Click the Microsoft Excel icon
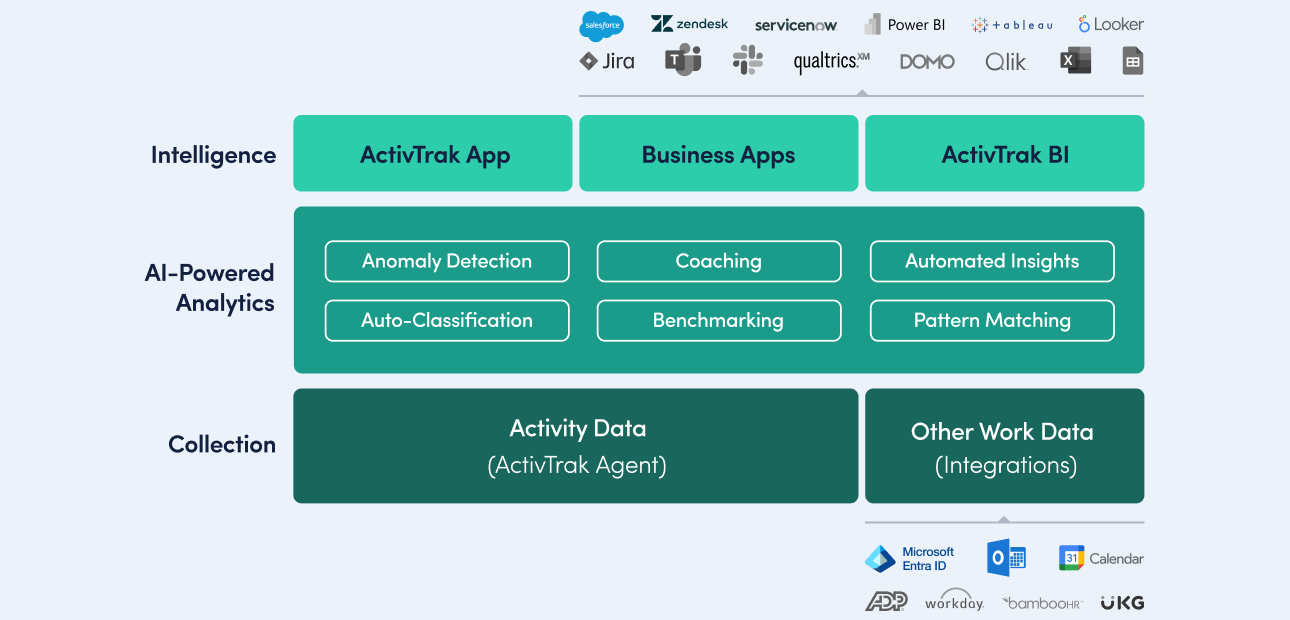1290x620 pixels. 1075,61
